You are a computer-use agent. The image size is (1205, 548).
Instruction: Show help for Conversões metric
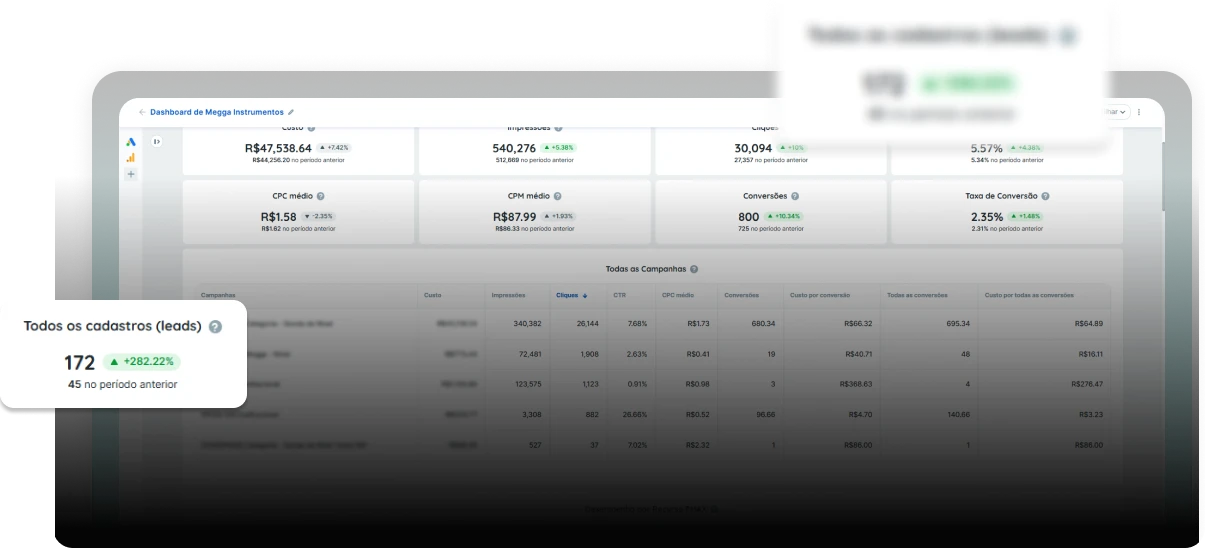click(795, 197)
